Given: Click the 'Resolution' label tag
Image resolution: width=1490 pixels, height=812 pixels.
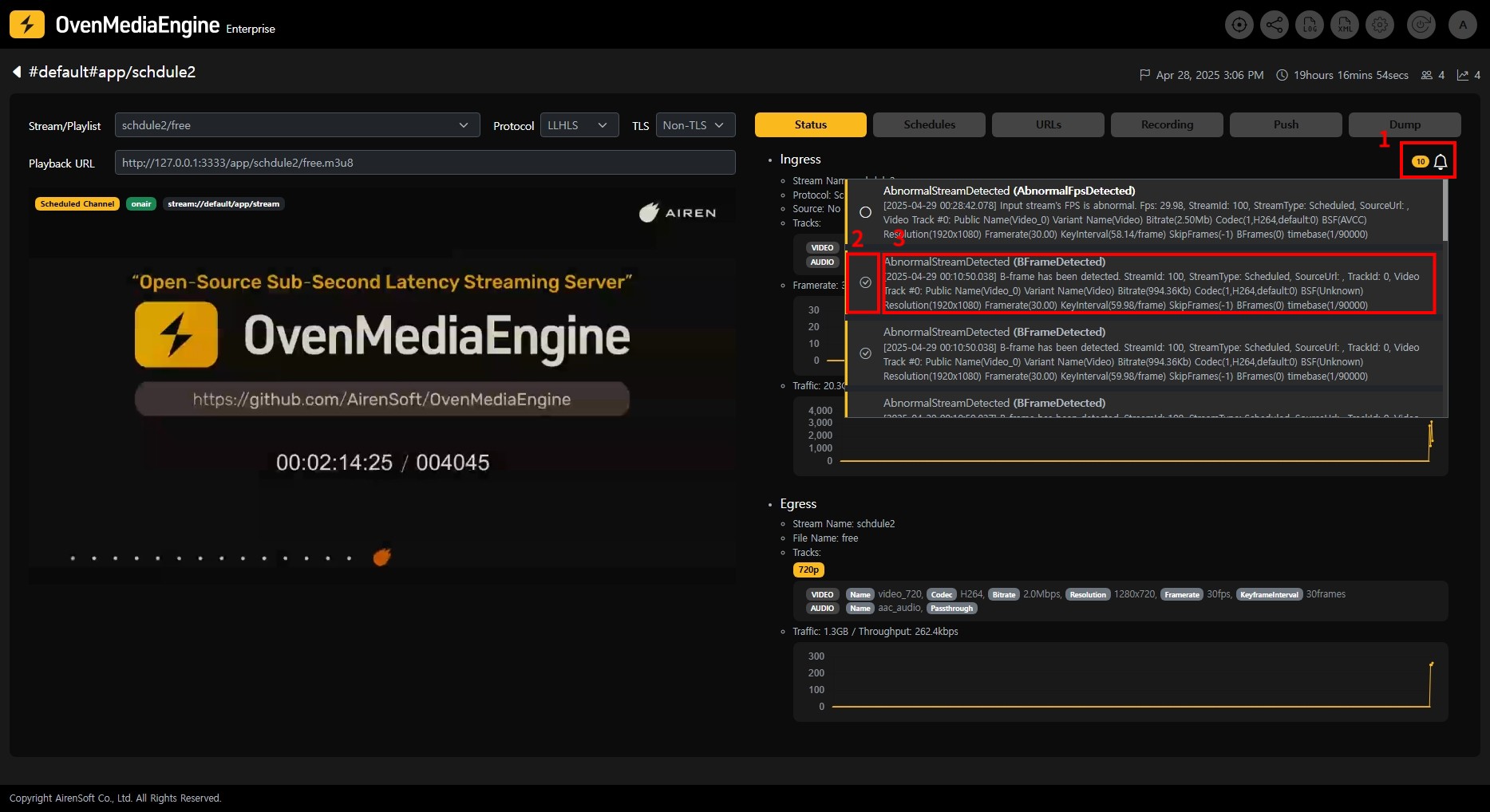Looking at the screenshot, I should 1088,594.
